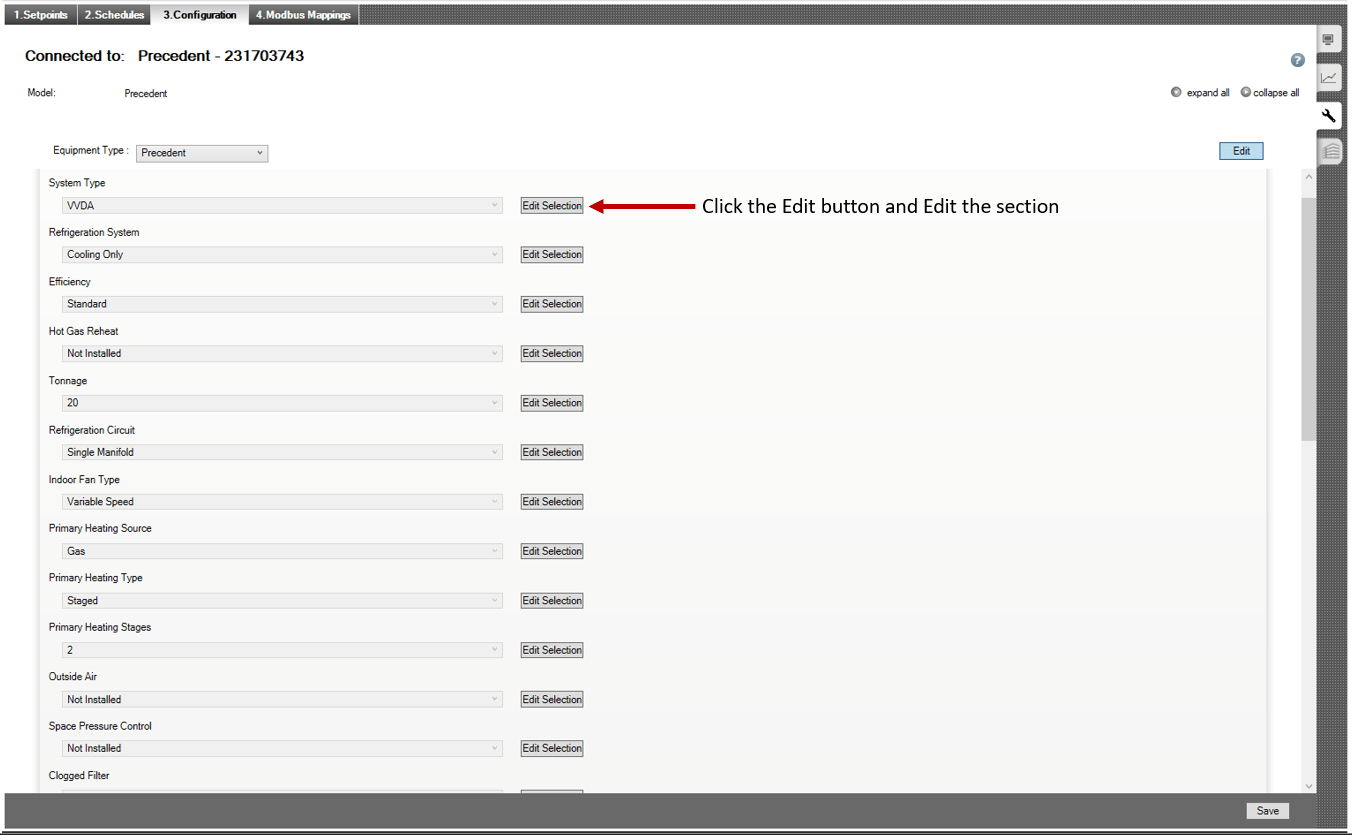
Task: Open the Primary Heating Stages dropdown
Action: [282, 650]
